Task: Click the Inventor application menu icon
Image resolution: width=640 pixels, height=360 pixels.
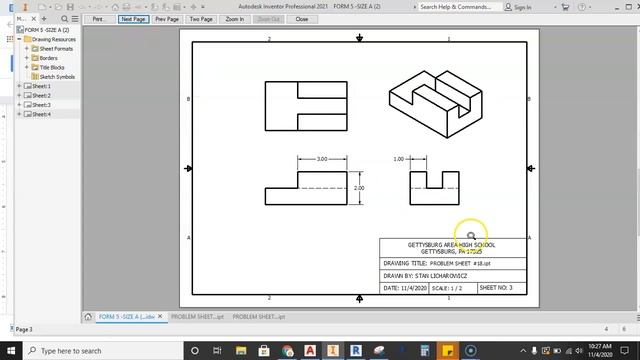Action: tap(25, 7)
